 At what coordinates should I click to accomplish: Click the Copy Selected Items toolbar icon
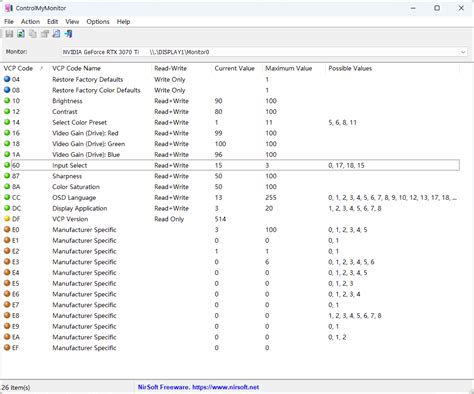coord(33,34)
